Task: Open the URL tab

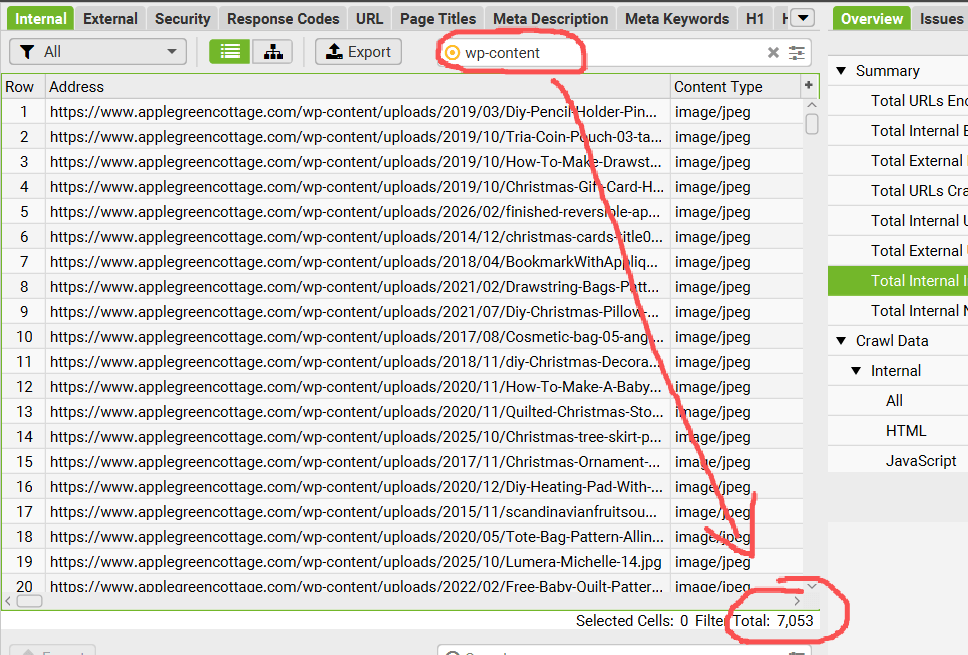Action: click(x=370, y=19)
